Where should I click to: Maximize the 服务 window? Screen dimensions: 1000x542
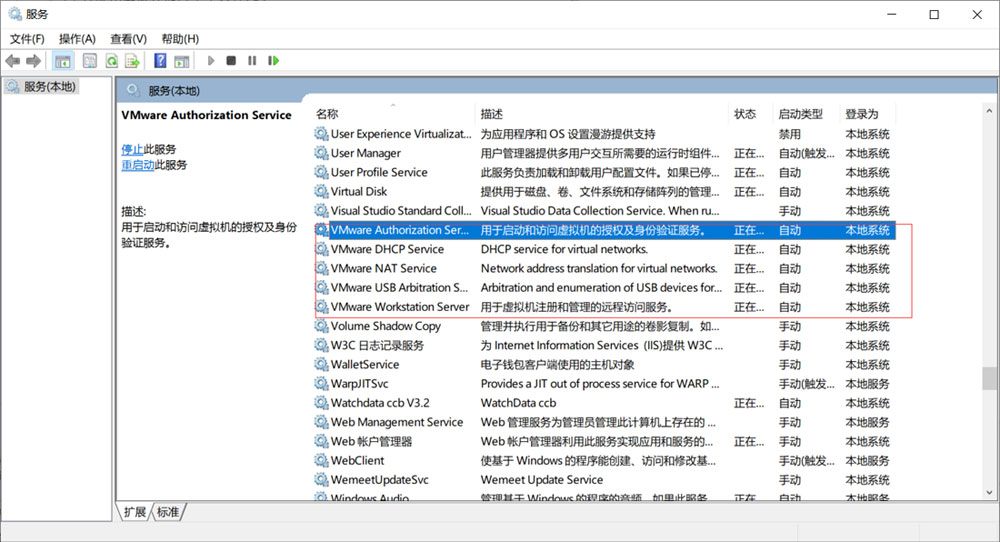point(934,14)
